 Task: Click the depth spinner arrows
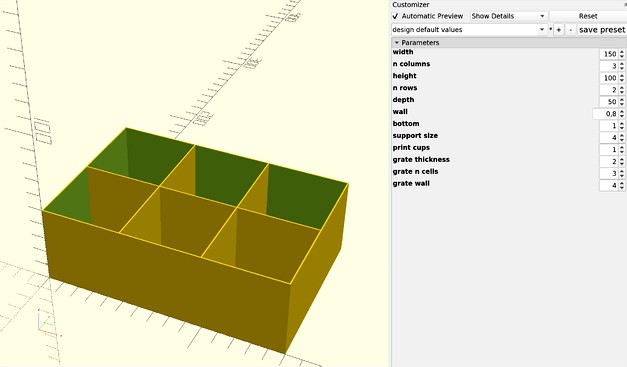pyautogui.click(x=622, y=102)
